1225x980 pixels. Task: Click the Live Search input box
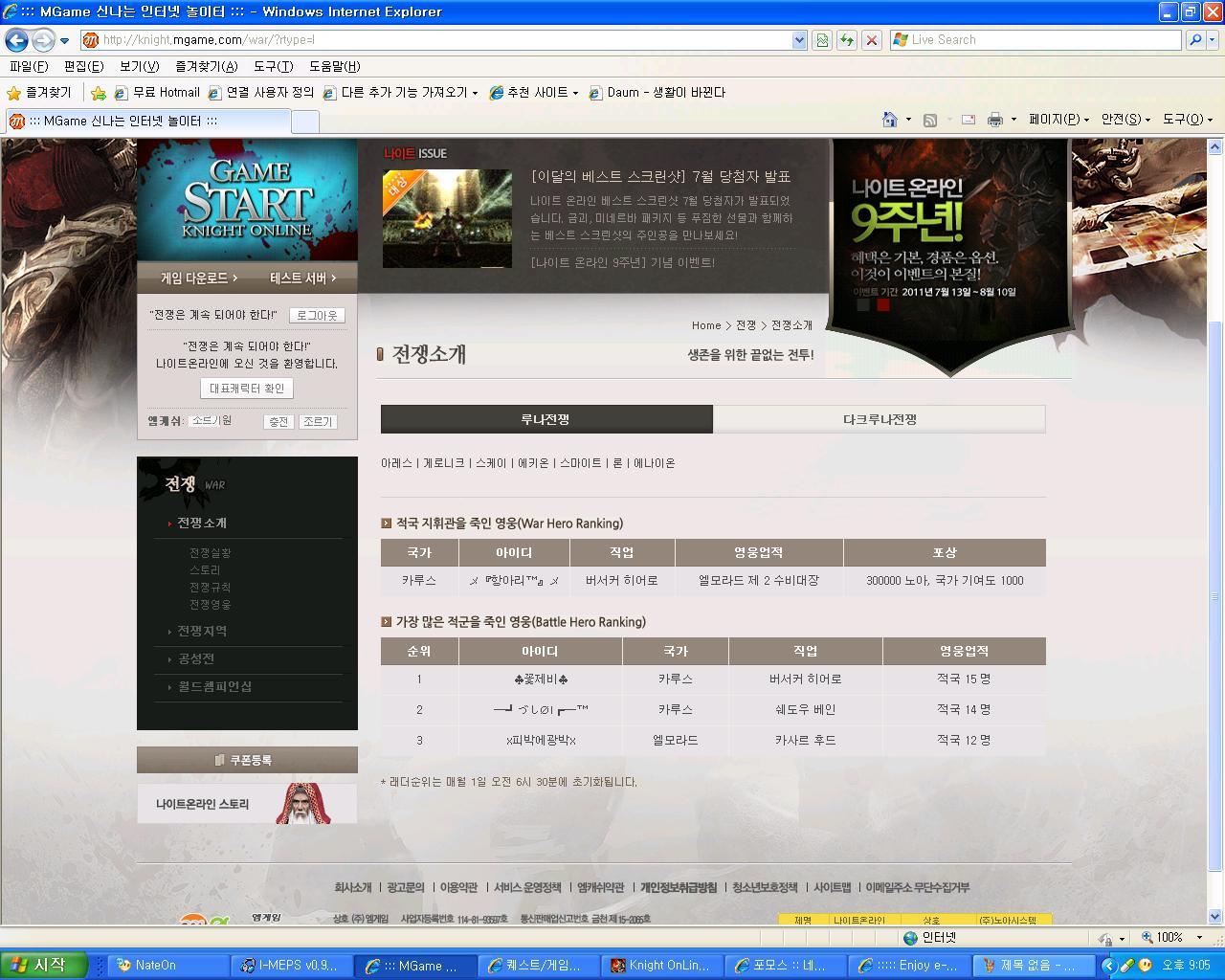1036,40
